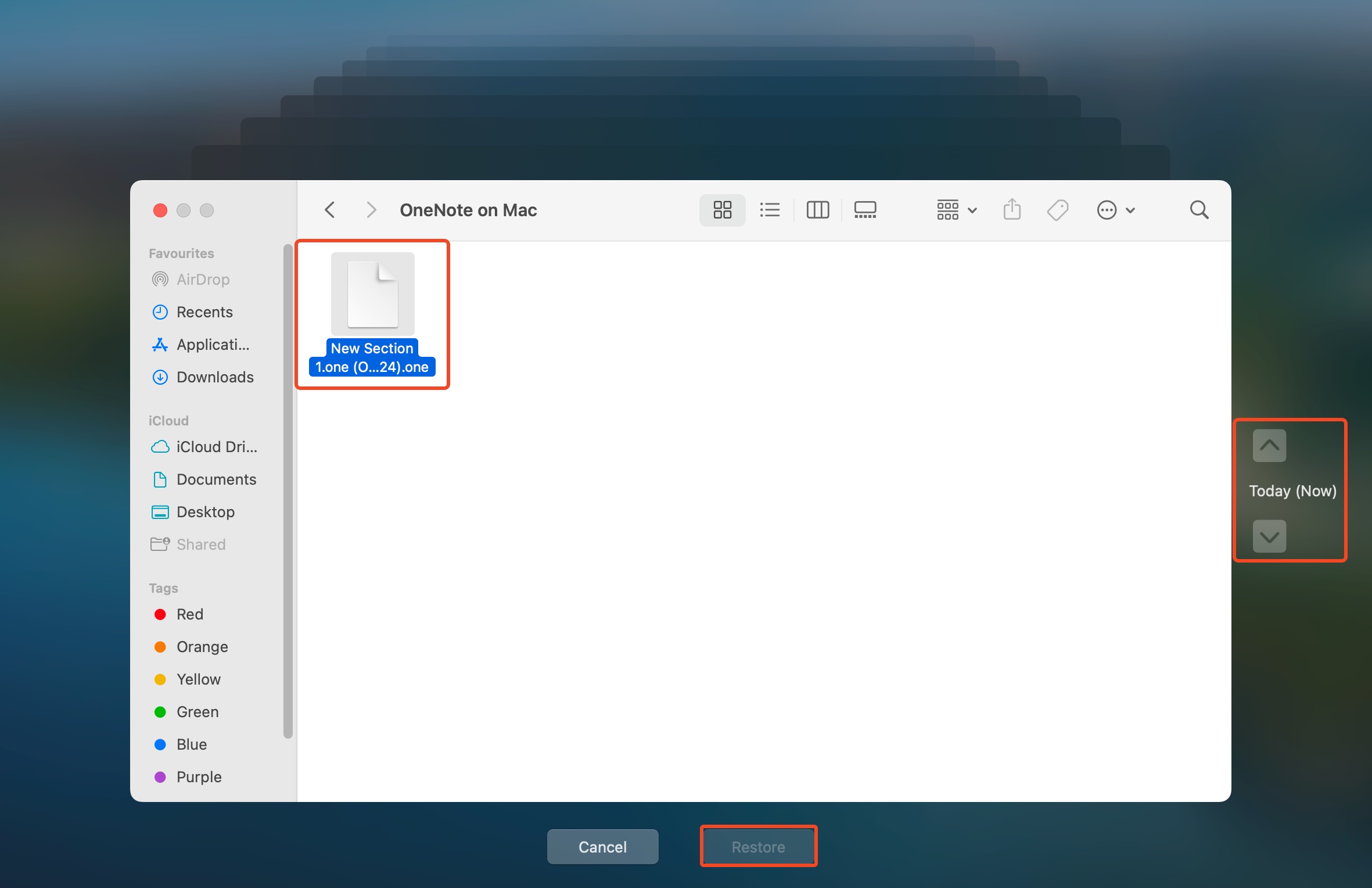Select the tag icon
Image resolution: width=1372 pixels, height=888 pixels.
[x=1057, y=210]
